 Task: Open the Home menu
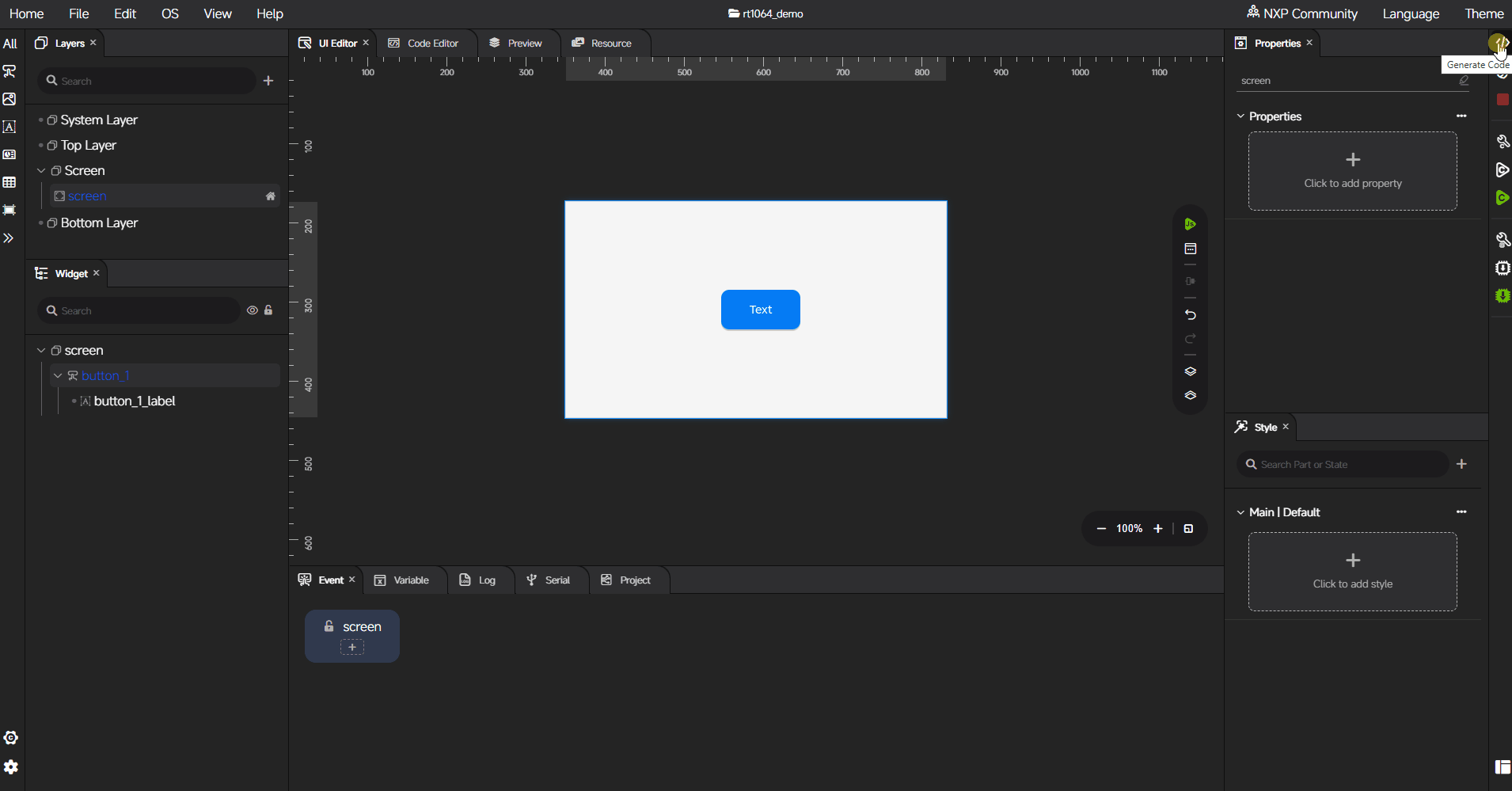click(x=26, y=13)
